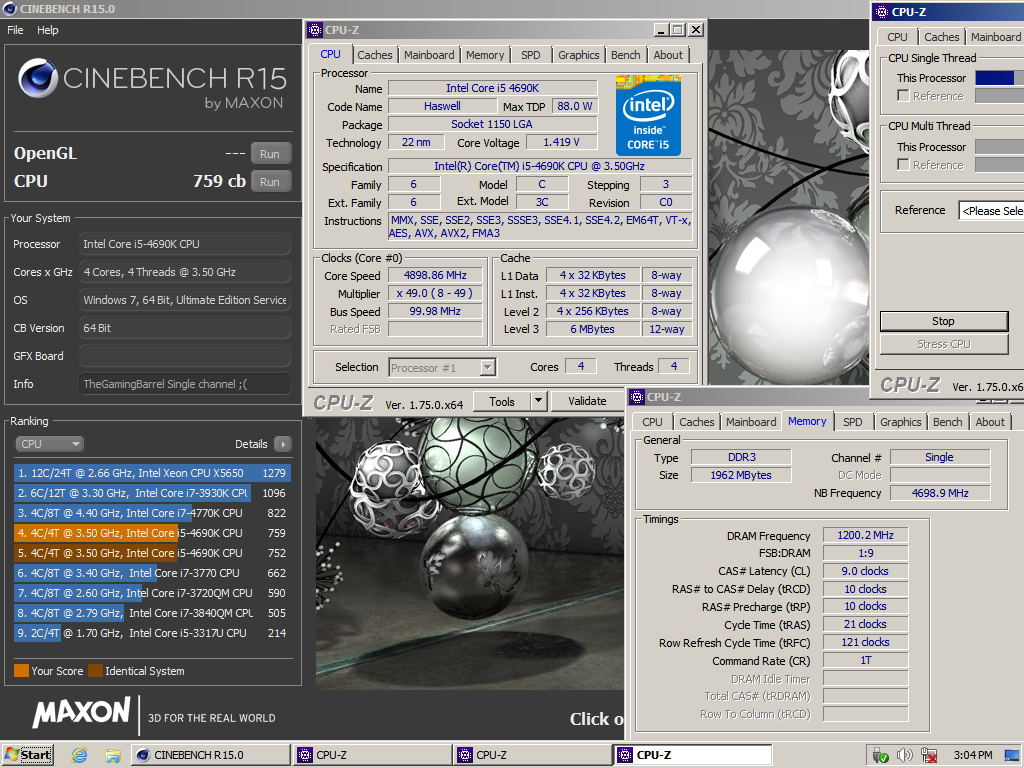Click the Tools button
This screenshot has height=768, width=1024.
[502, 401]
